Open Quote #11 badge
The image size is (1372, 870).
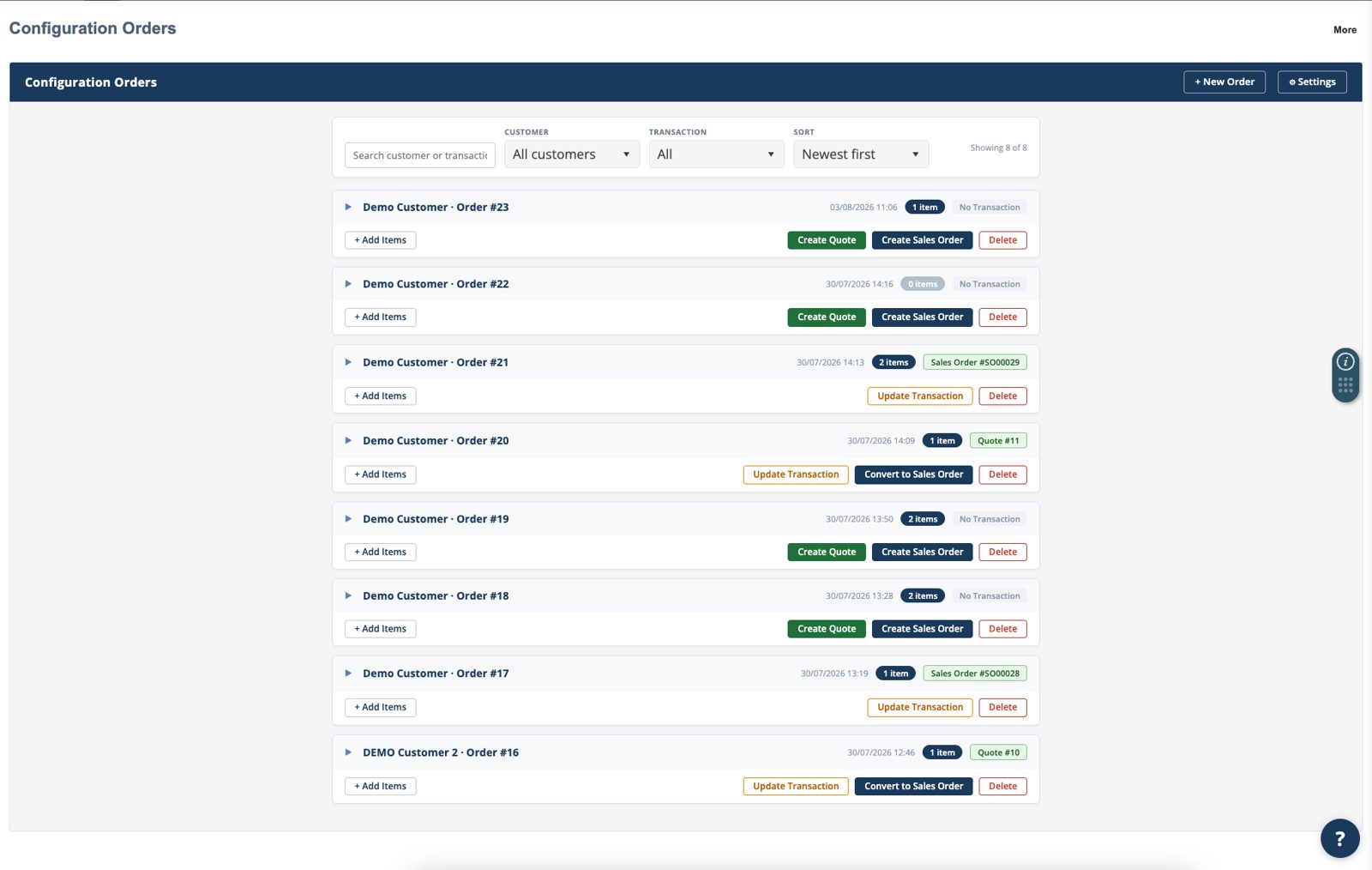(x=998, y=441)
